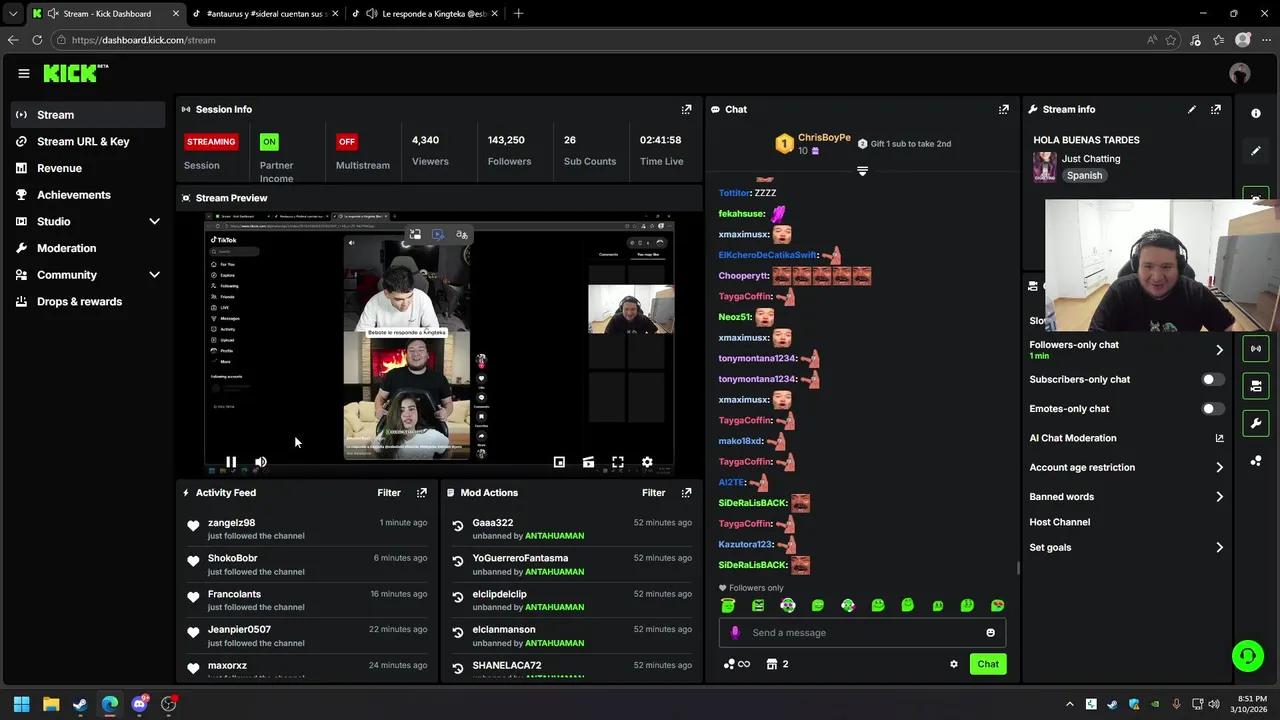Open stream preview settings gear
This screenshot has width=1280, height=720.
[647, 462]
